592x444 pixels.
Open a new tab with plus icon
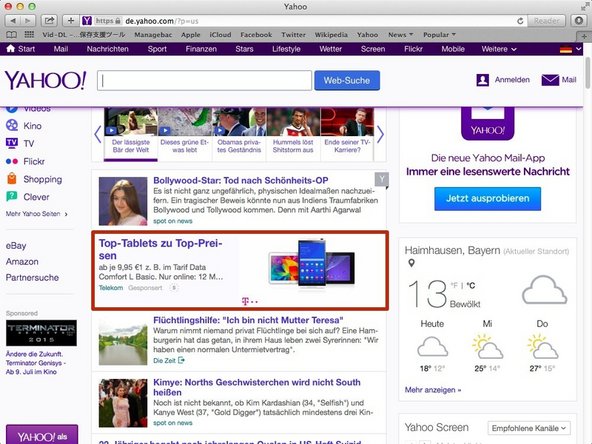pyautogui.click(x=584, y=36)
